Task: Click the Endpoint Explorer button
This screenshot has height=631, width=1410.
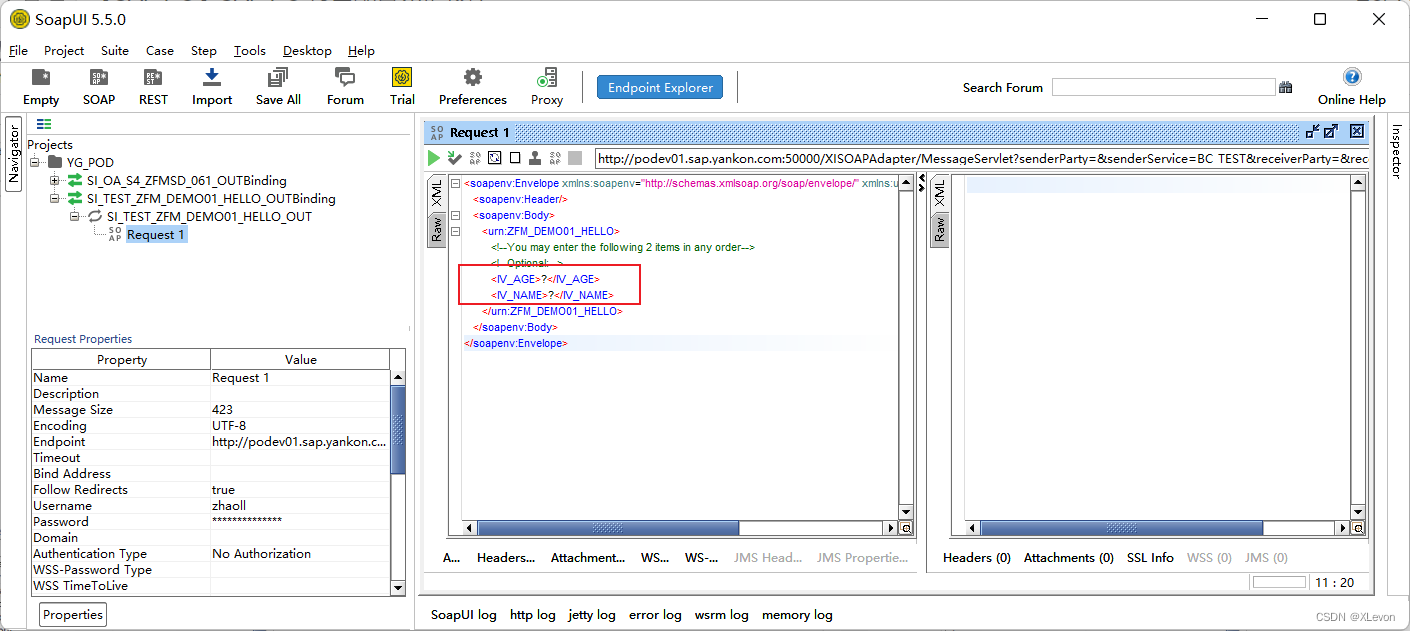Action: click(660, 87)
